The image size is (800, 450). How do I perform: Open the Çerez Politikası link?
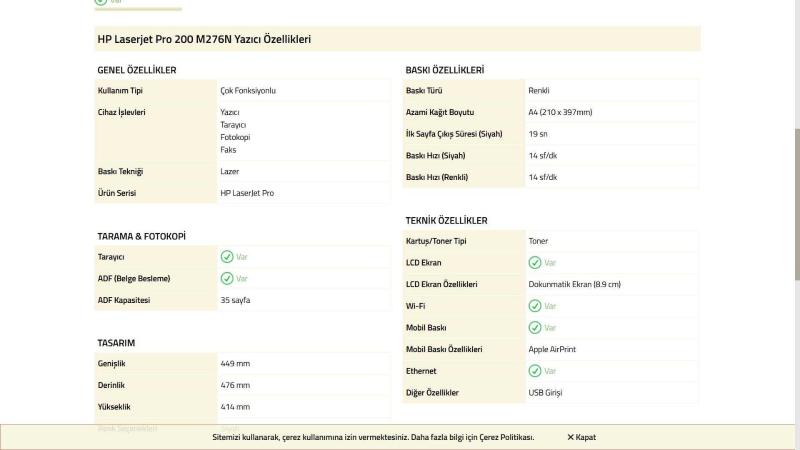[509, 437]
